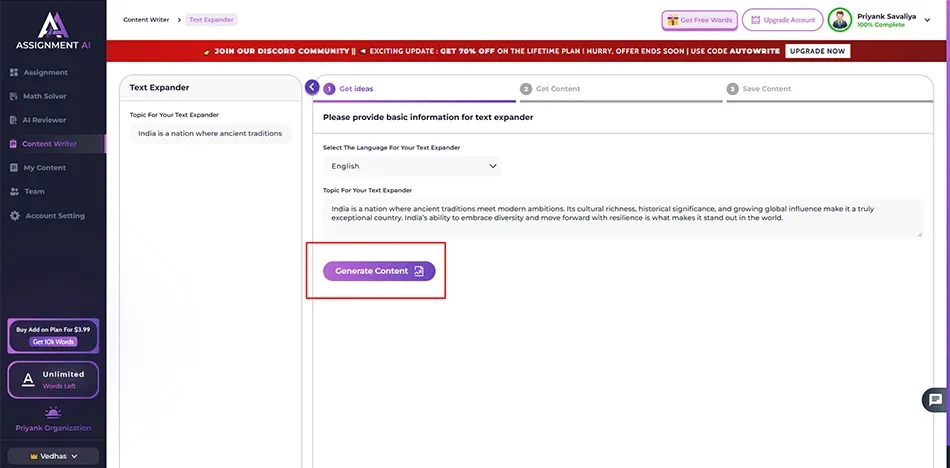Open the Priyank Savaliya profile menu
Viewport: 950px width, 468px height.
(x=927, y=20)
